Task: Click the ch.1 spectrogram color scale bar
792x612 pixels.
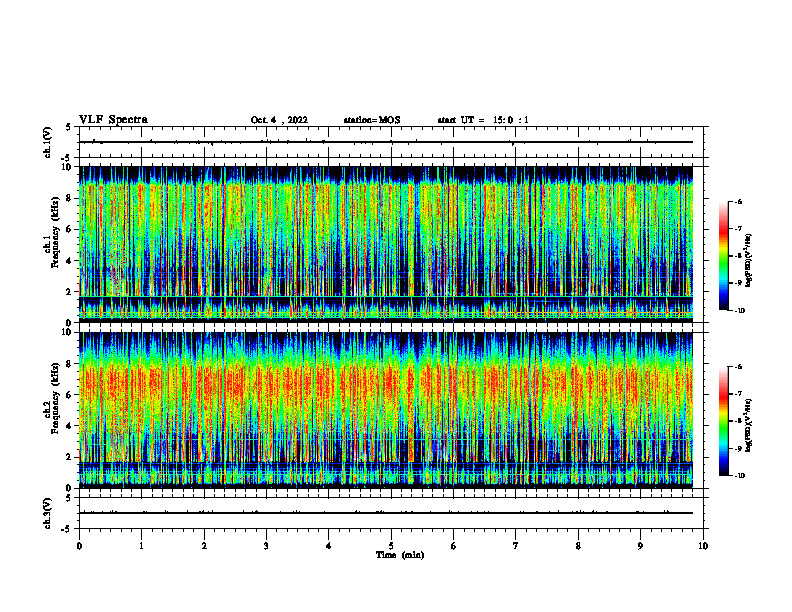Action: 723,256
